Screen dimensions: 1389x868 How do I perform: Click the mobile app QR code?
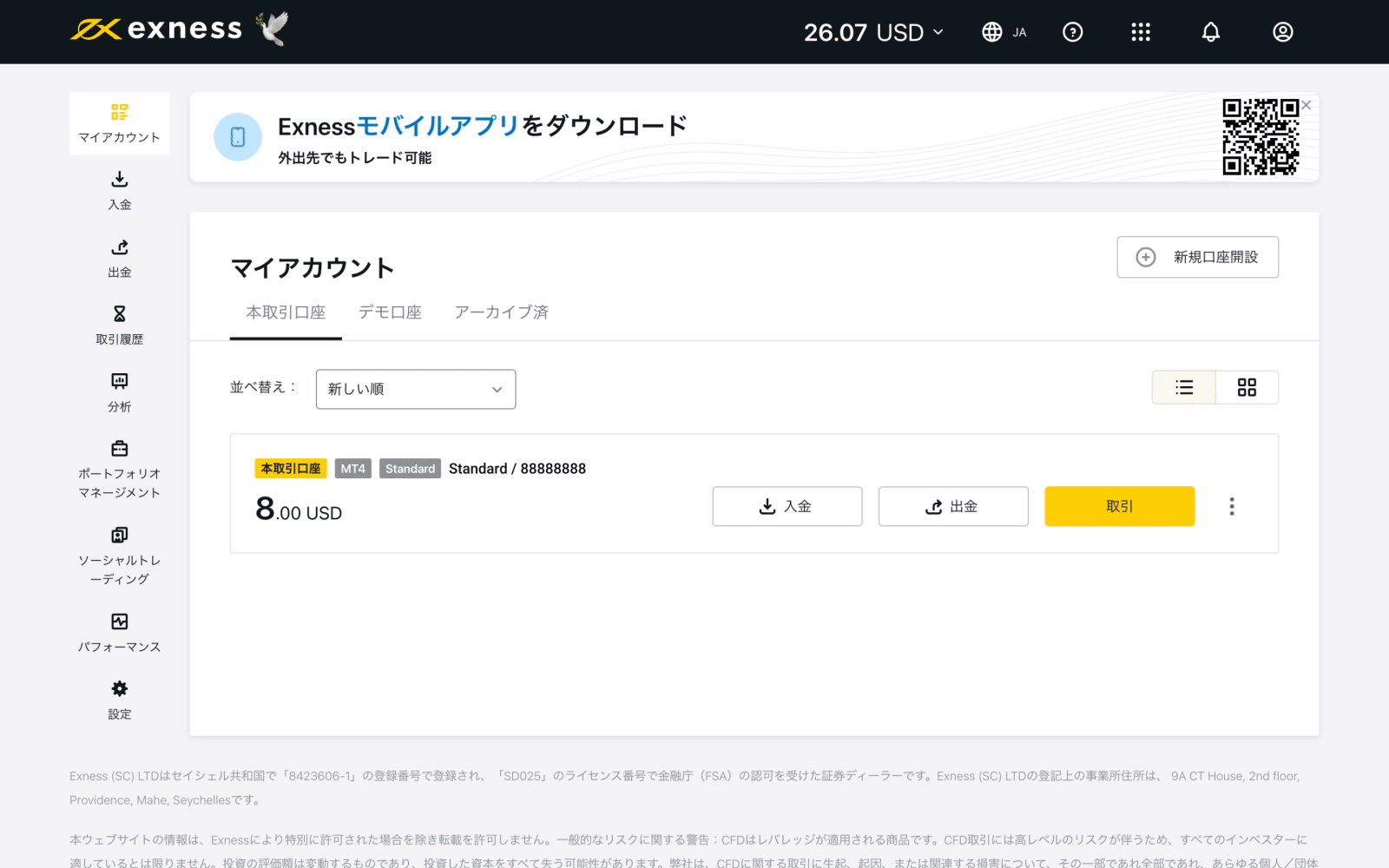click(1261, 136)
